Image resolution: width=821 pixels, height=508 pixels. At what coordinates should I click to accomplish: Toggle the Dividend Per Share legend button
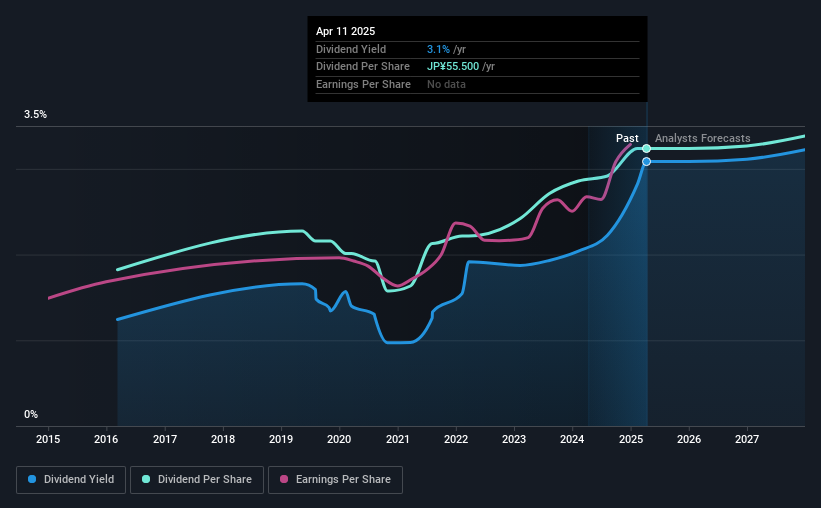click(197, 480)
